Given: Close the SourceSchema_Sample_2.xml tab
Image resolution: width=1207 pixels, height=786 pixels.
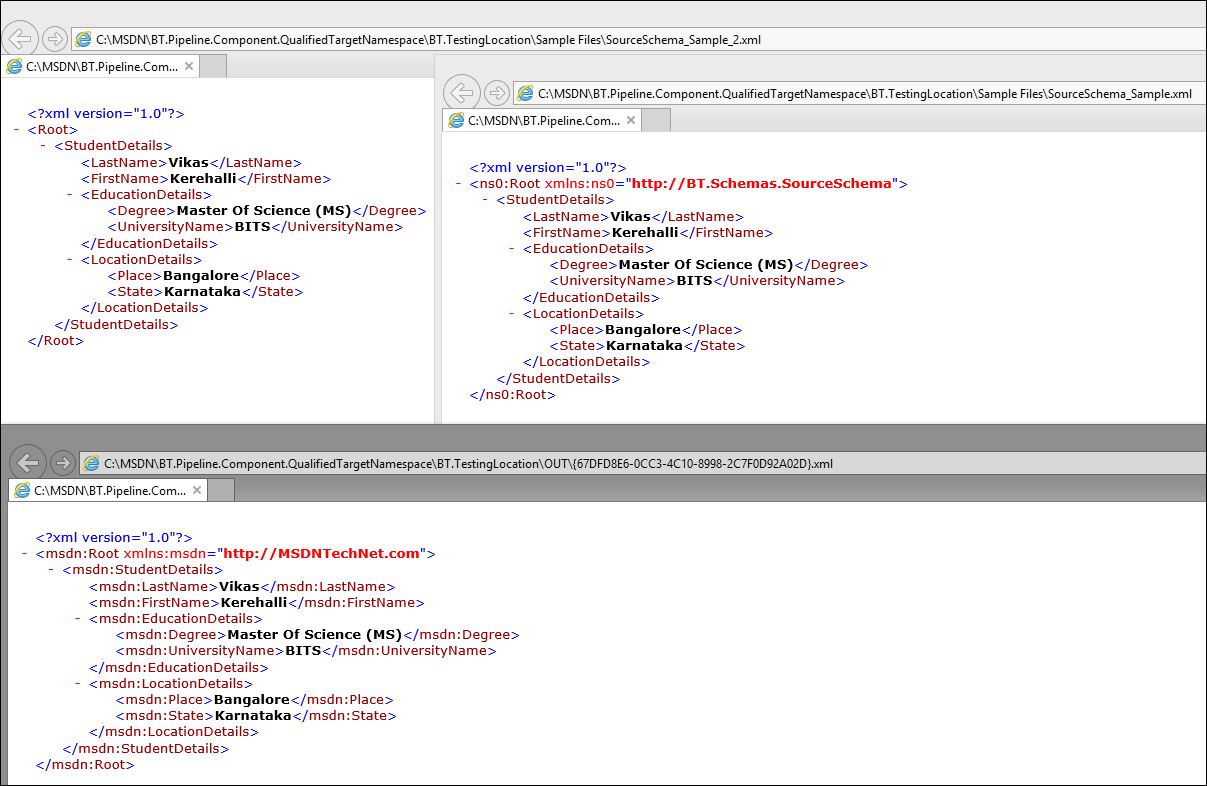Looking at the screenshot, I should point(188,66).
